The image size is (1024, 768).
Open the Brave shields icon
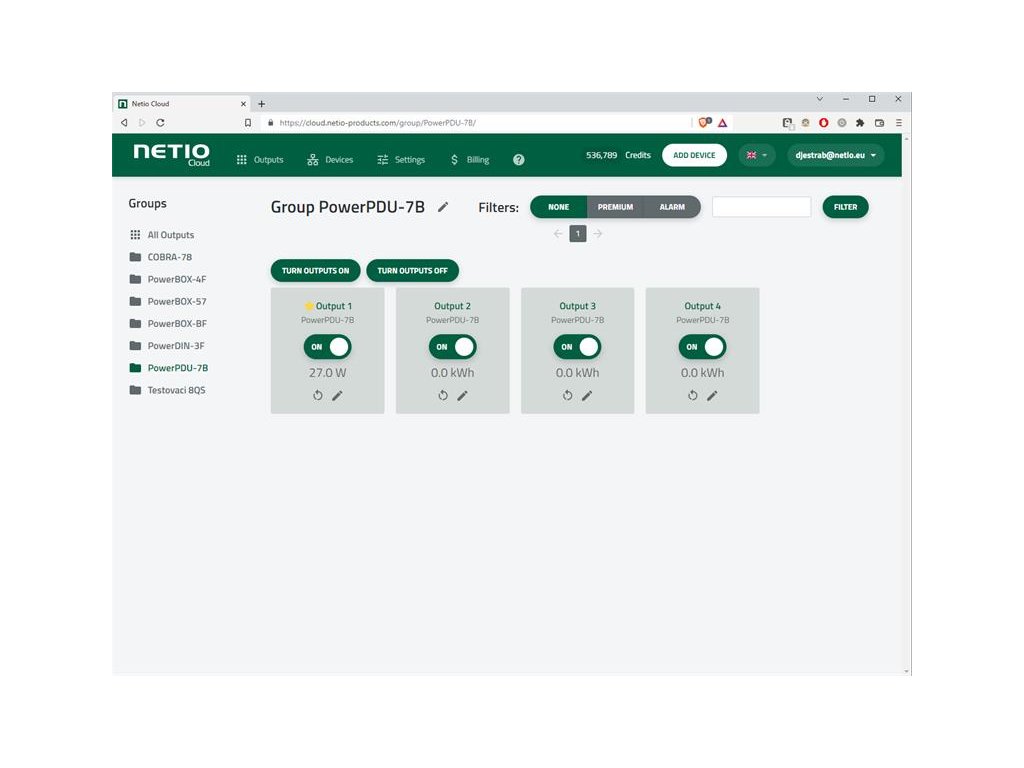click(x=705, y=123)
